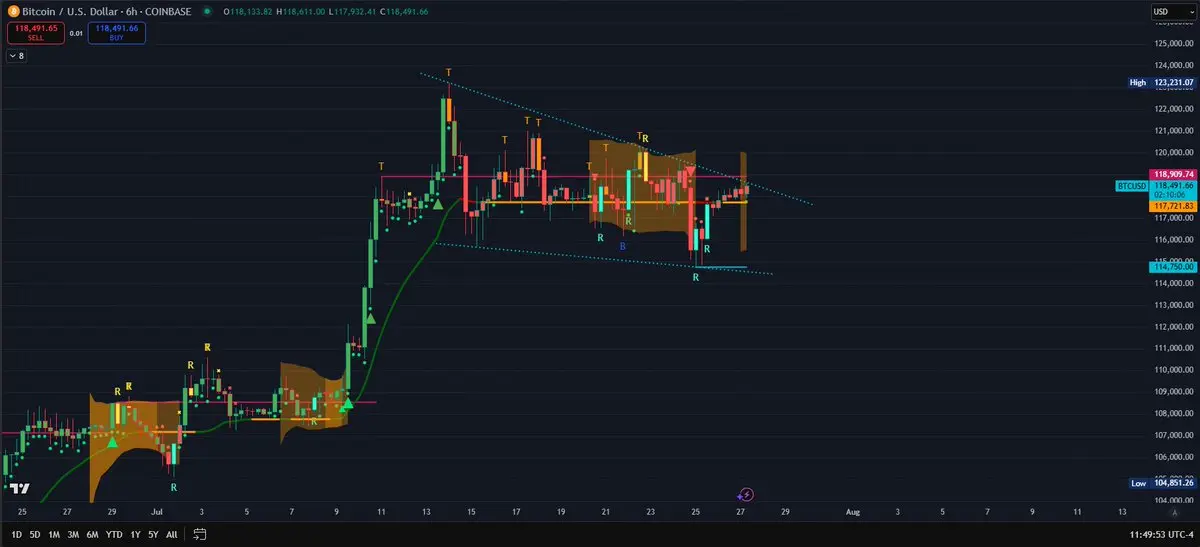Click the TradingView logo on the chart
The width and height of the screenshot is (1200, 547).
coord(18,488)
